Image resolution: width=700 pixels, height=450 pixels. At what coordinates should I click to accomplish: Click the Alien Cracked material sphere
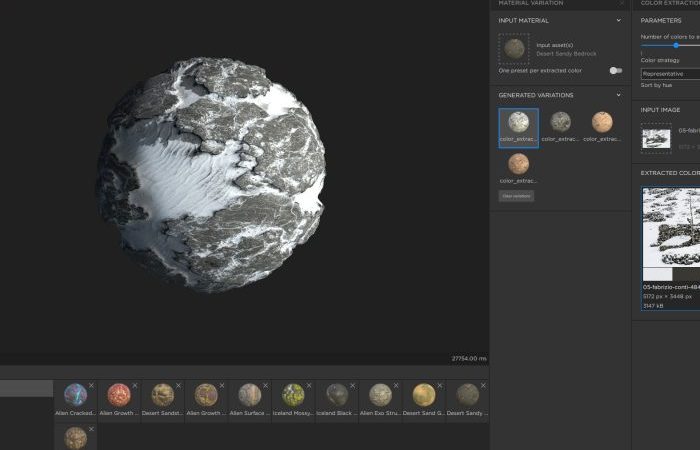(x=75, y=395)
